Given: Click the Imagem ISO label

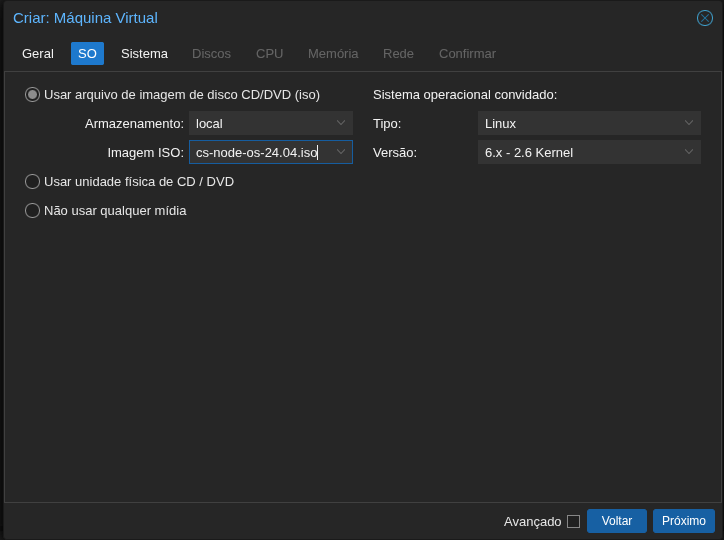Looking at the screenshot, I should pyautogui.click(x=145, y=153).
